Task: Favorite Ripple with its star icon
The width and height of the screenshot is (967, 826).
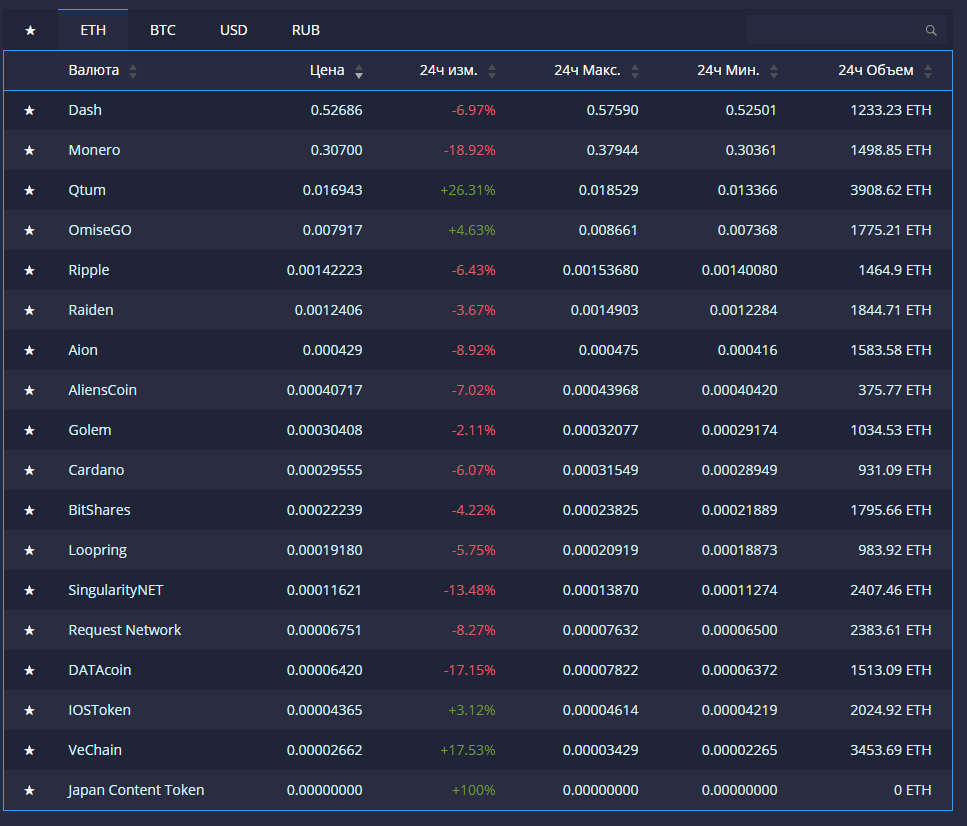Action: tap(30, 270)
